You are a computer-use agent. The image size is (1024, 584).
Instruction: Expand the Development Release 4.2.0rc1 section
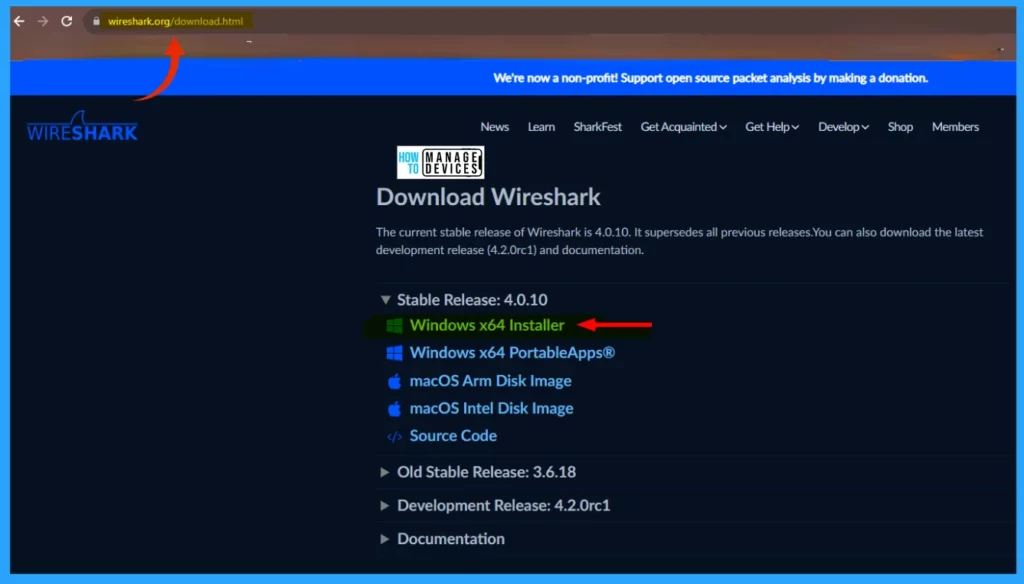[x=495, y=506]
